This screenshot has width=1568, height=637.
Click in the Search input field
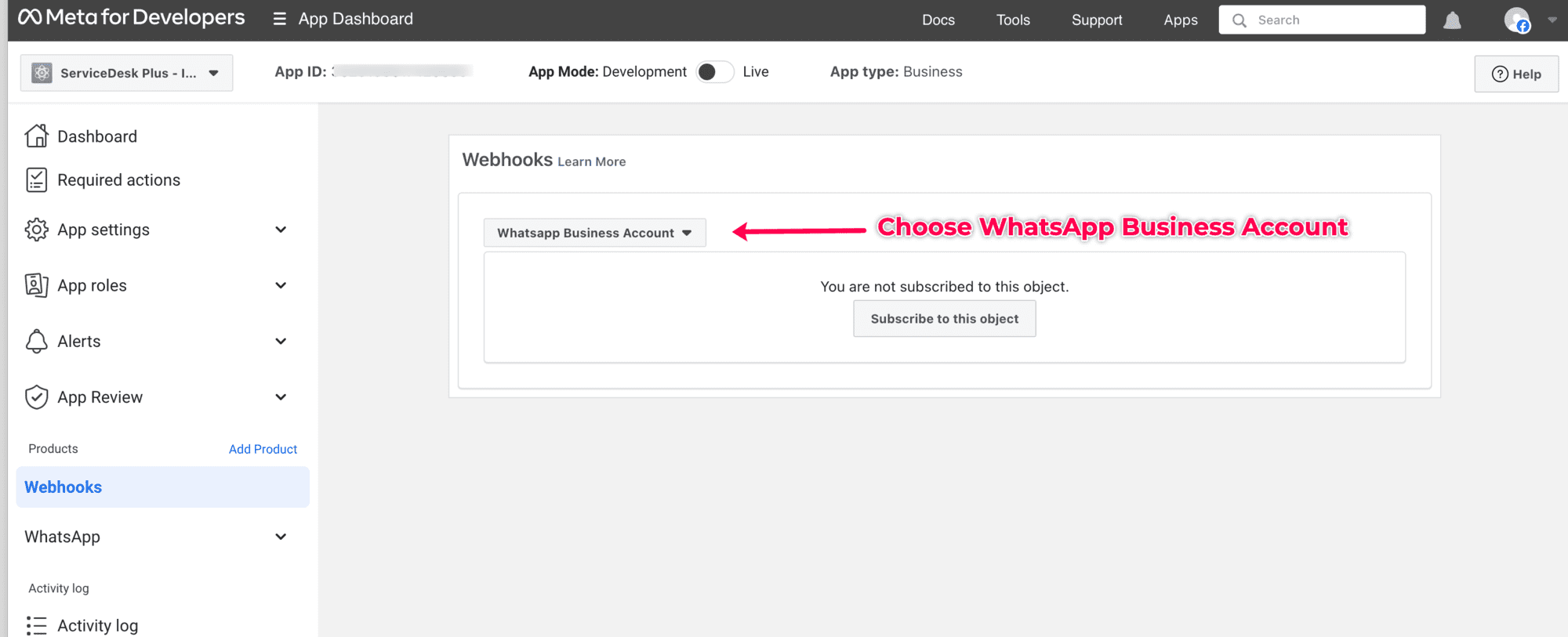tap(1322, 20)
